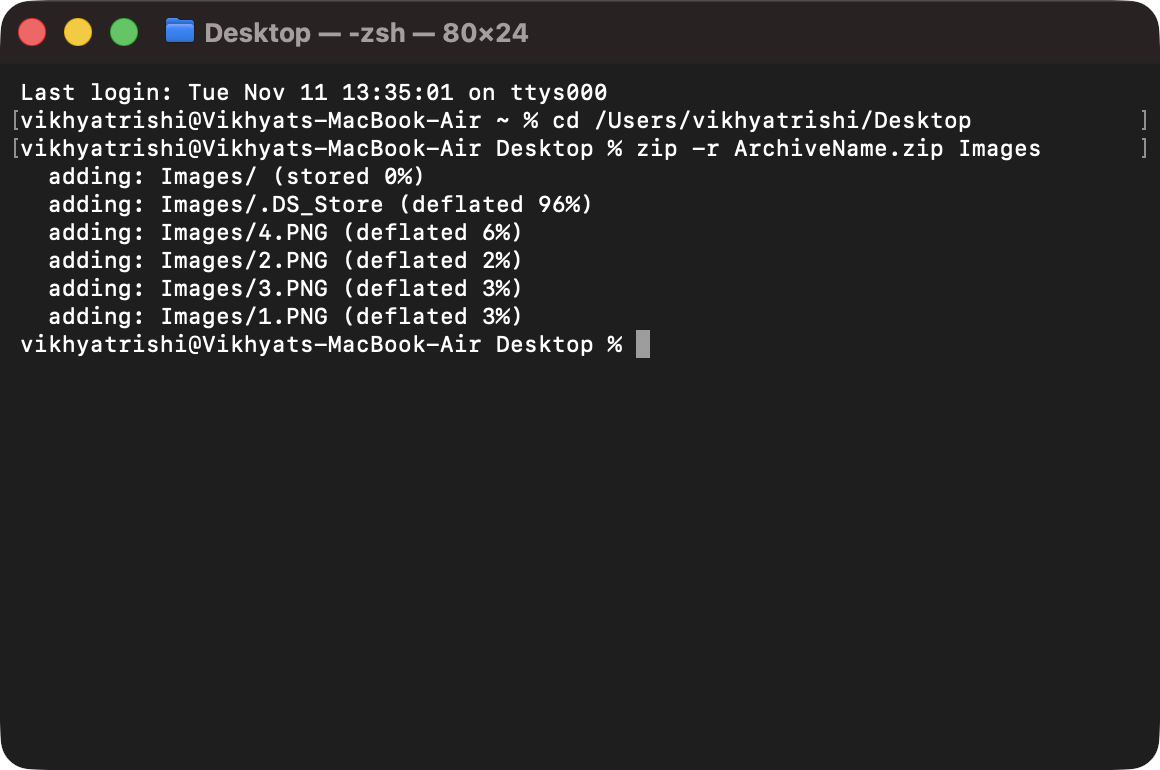Click the green full-screen window control
Image resolution: width=1160 pixels, height=770 pixels.
pos(124,31)
